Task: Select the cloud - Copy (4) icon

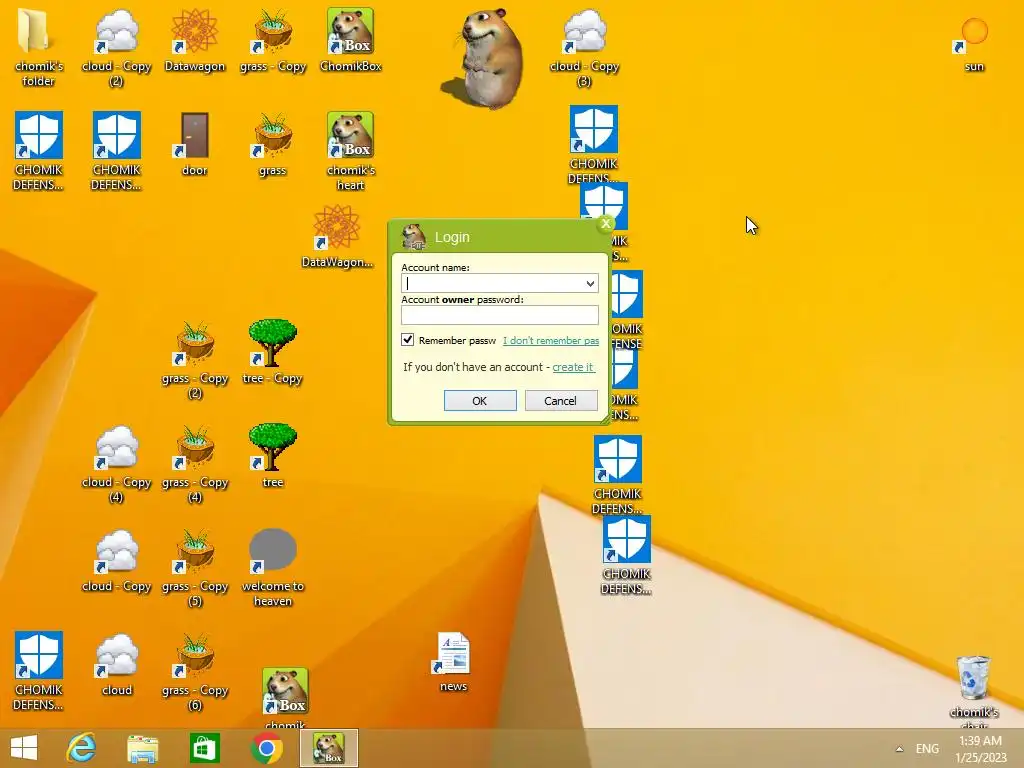Action: point(116,463)
